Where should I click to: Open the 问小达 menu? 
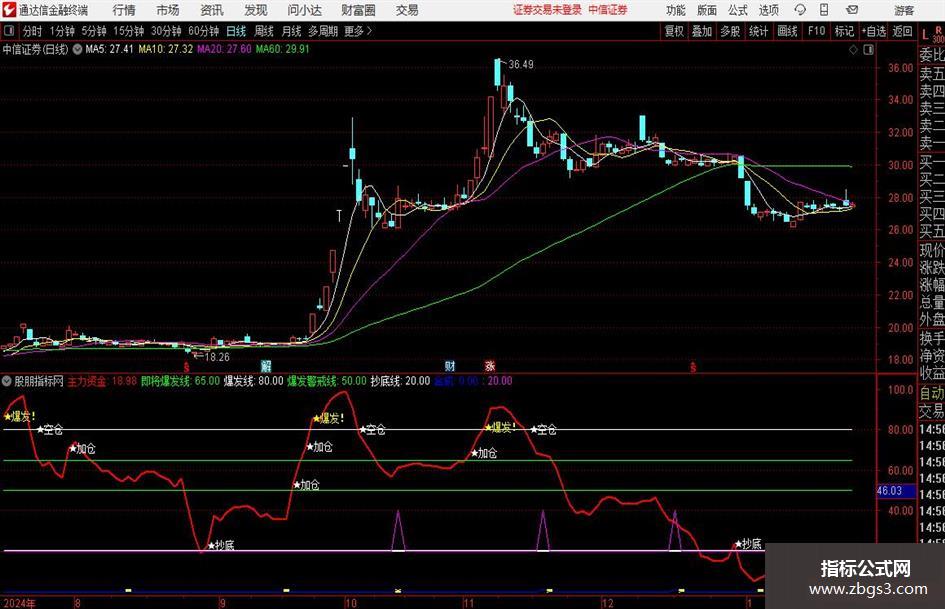(x=305, y=10)
